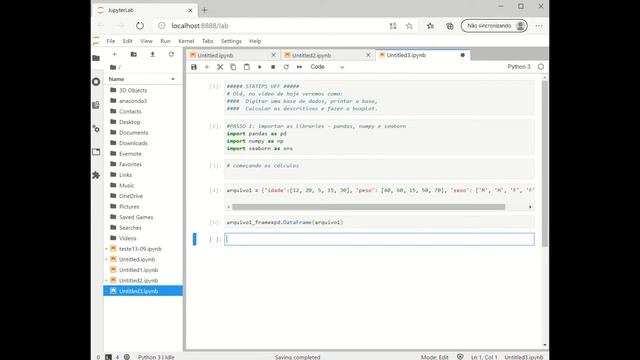Create a new folder icon in file browser
The width and height of the screenshot is (640, 360).
133,54
